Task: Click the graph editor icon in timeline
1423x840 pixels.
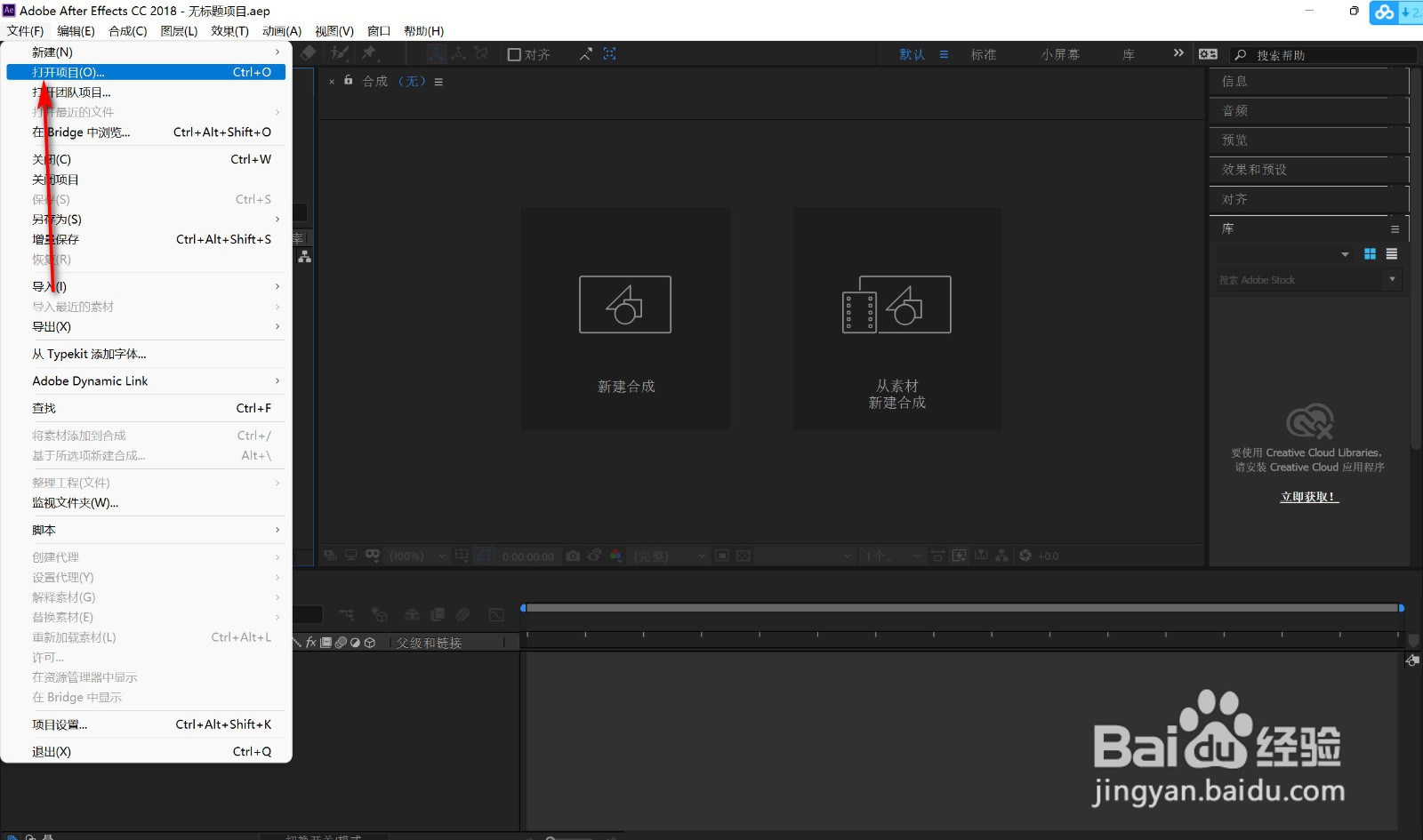Action: coord(496,614)
